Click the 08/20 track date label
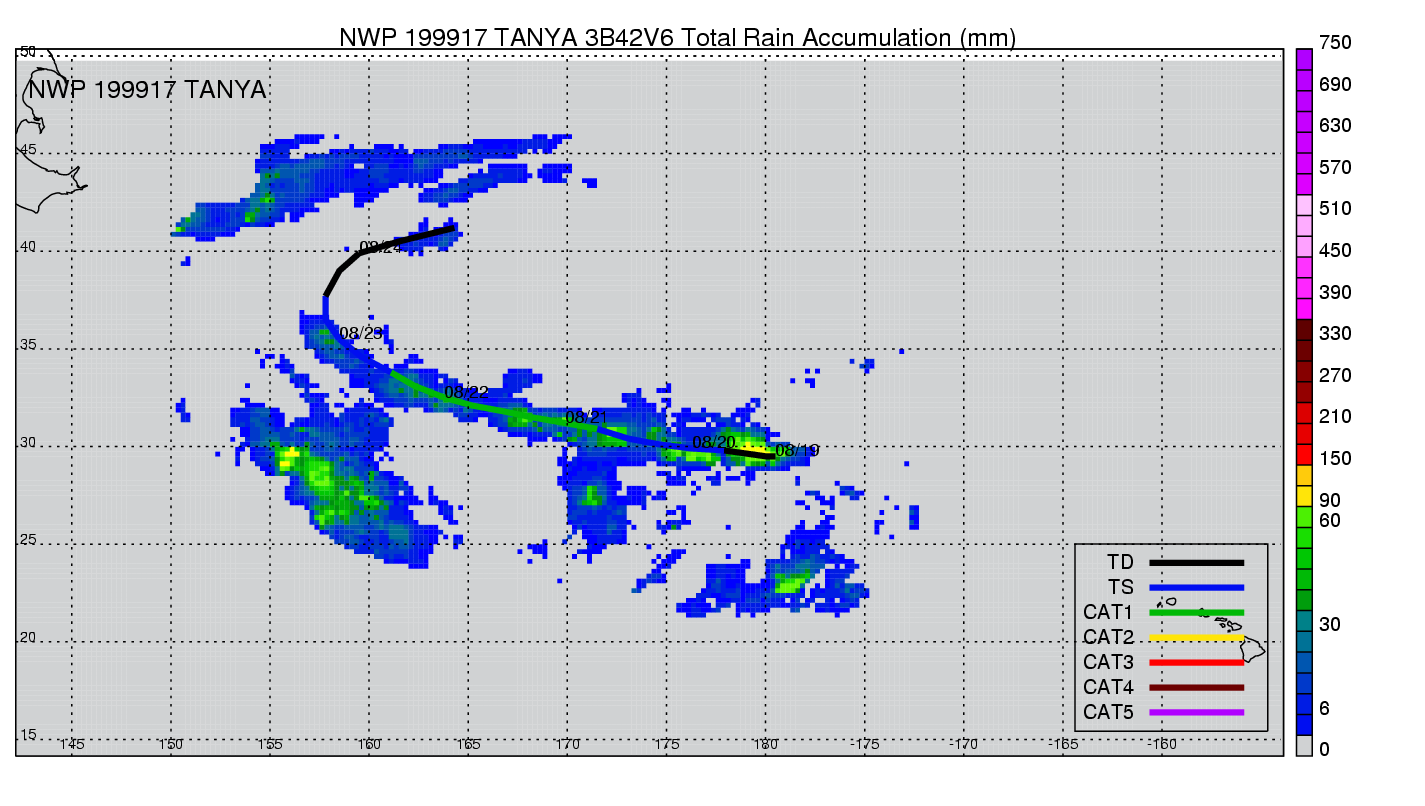This screenshot has width=1425, height=806. click(x=713, y=442)
